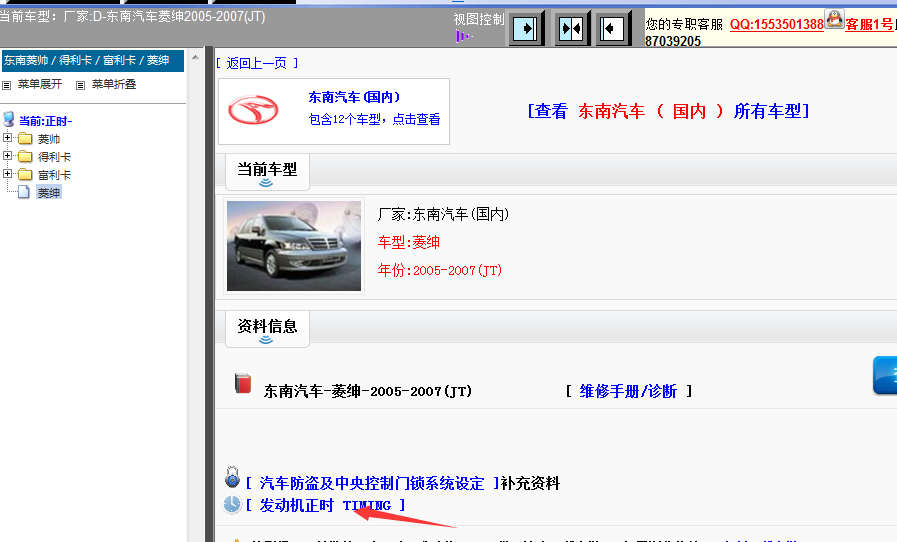This screenshot has width=897, height=542.
Task: Click the left panel scrollbar up arrow
Action: [195, 57]
